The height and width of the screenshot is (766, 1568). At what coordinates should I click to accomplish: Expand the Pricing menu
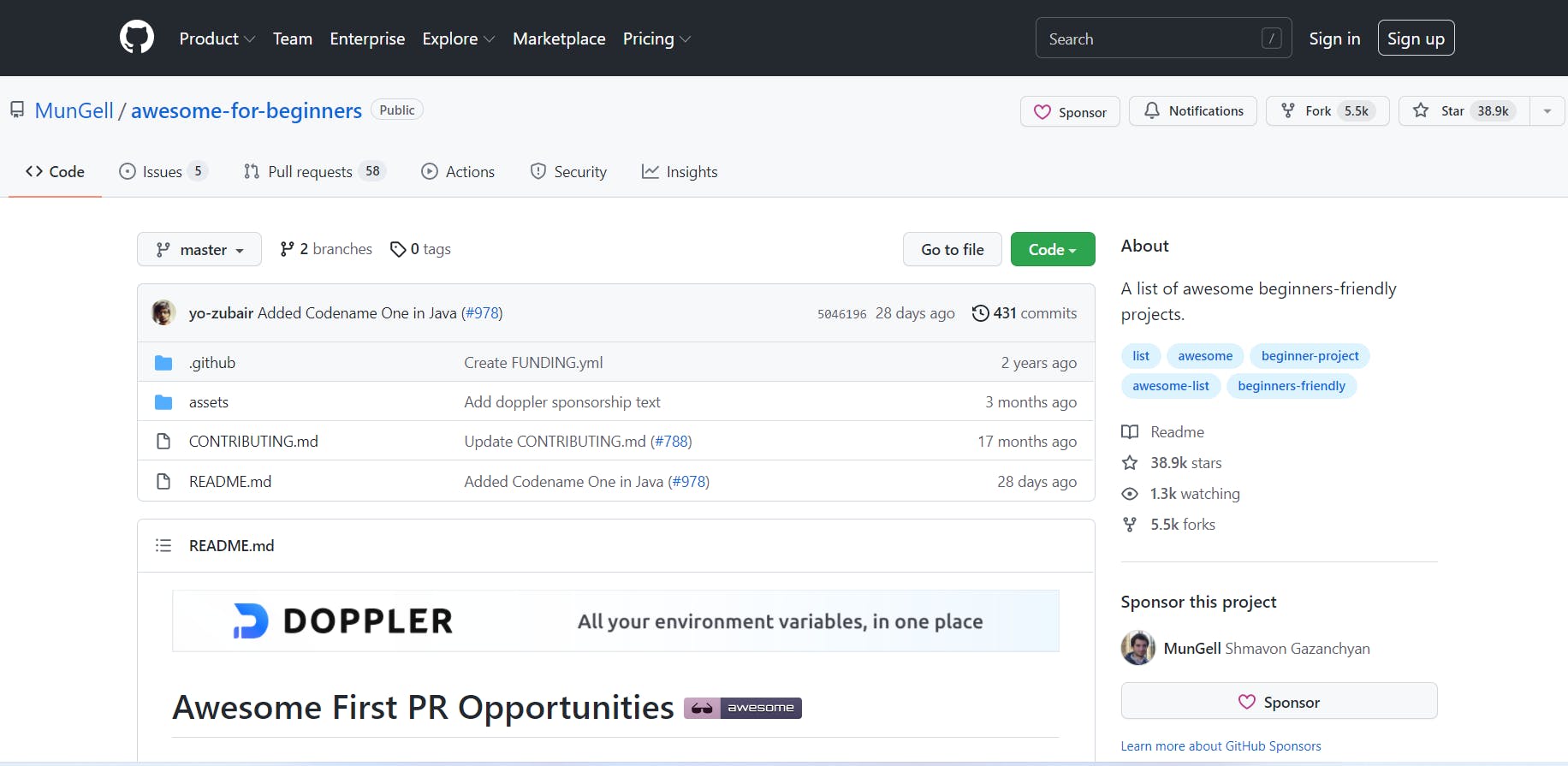pos(656,39)
